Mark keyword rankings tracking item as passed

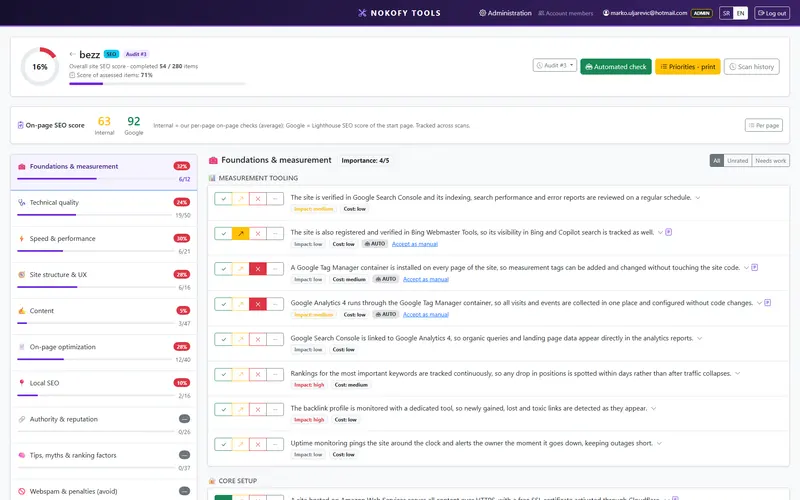pos(223,374)
